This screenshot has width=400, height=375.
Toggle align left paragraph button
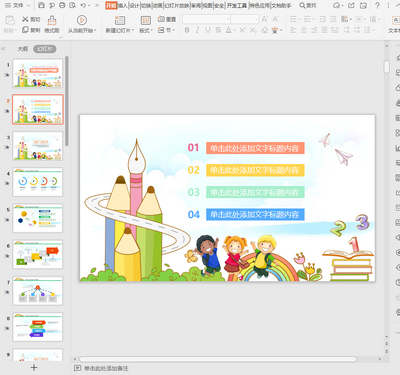293,30
